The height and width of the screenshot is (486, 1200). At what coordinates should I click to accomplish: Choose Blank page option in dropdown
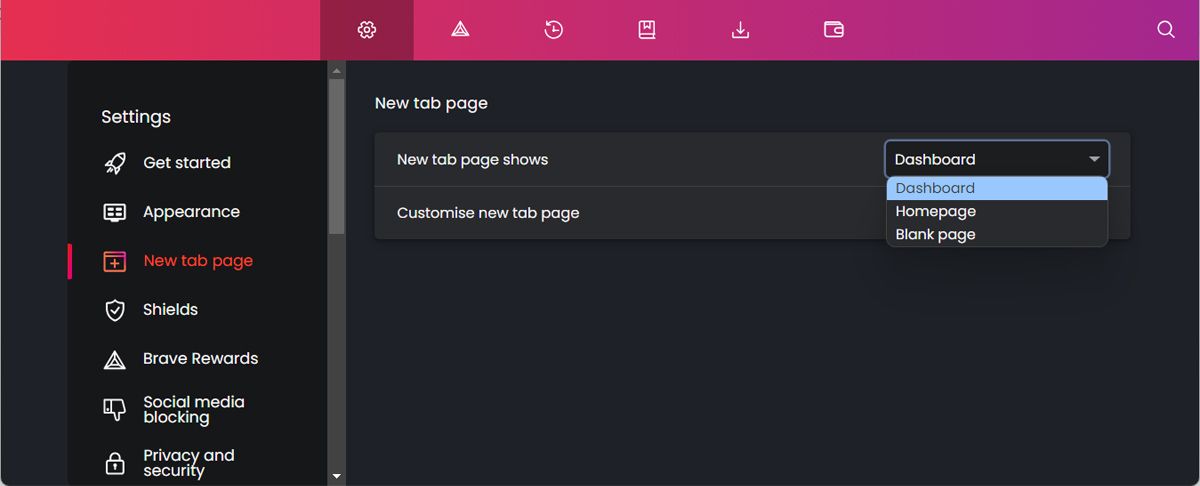pyautogui.click(x=936, y=234)
